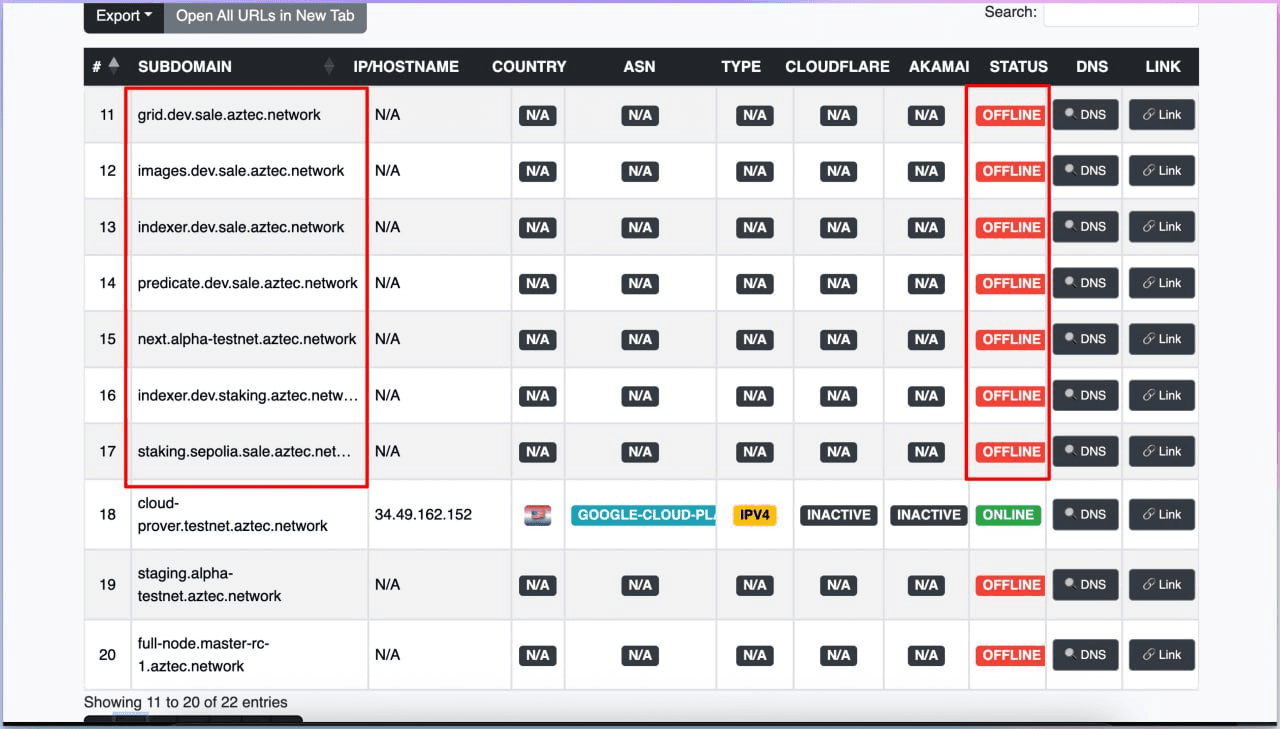Open the Link button for images.dev.sale.aztec.network
1280x729 pixels.
1161,171
